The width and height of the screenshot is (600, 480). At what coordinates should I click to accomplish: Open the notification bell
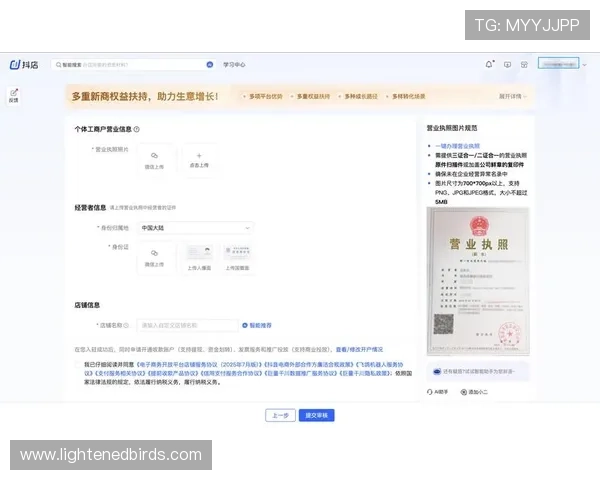tap(489, 64)
